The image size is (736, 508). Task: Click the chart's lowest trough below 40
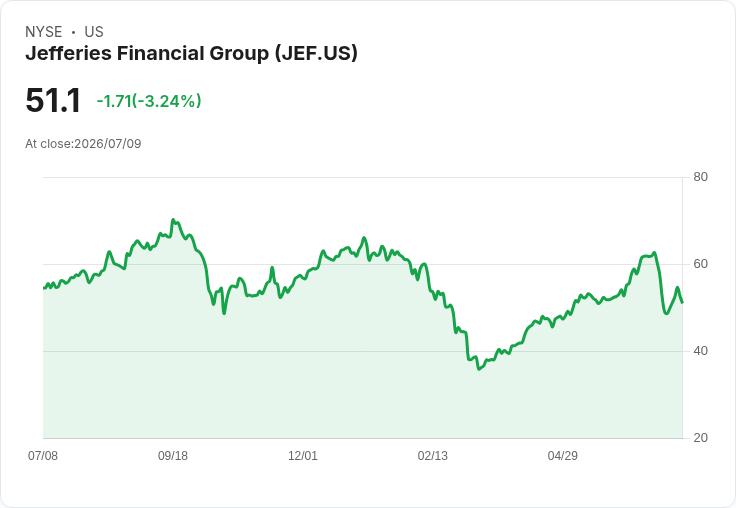tap(479, 369)
